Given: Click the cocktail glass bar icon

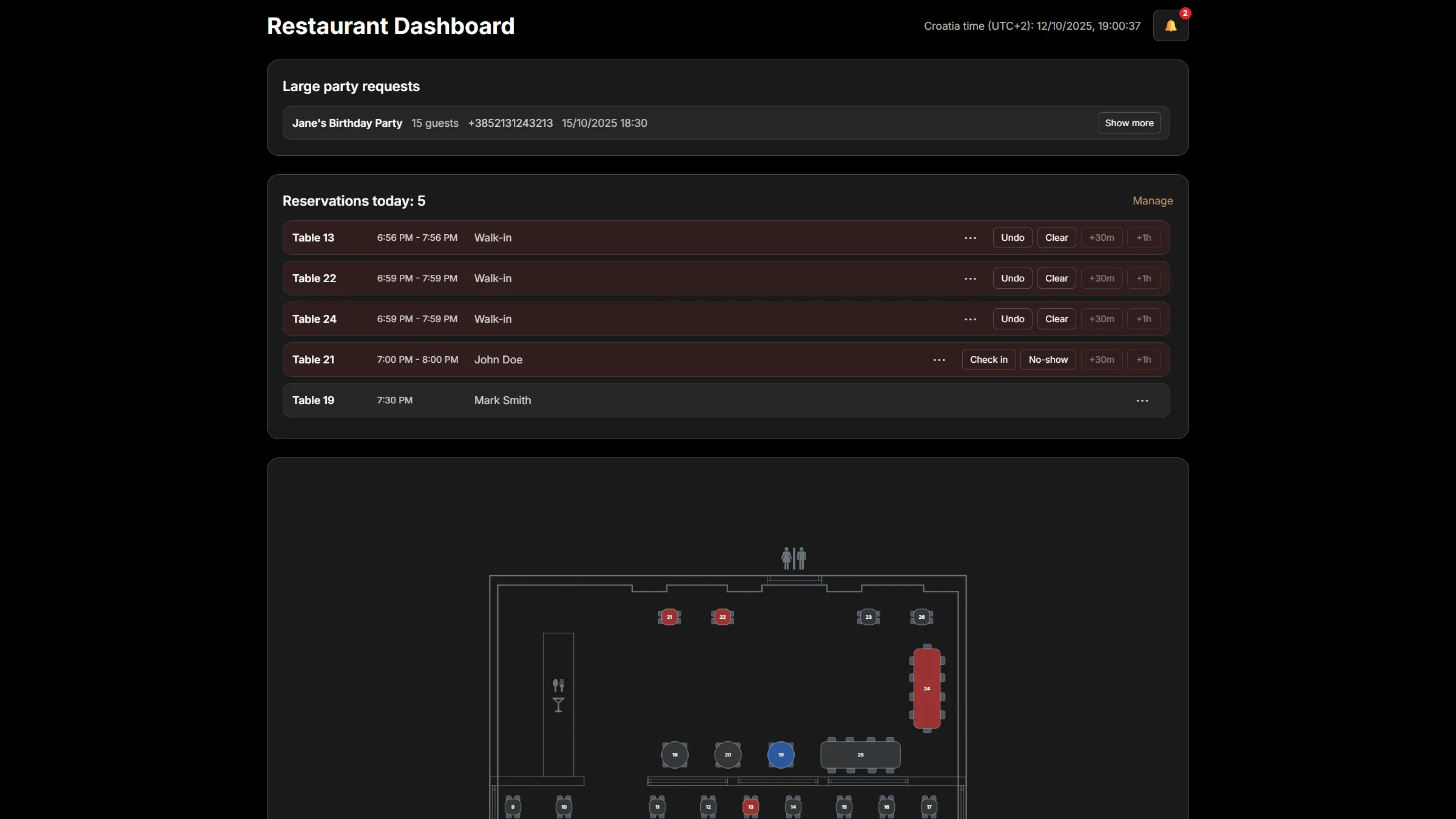Looking at the screenshot, I should 558,705.
